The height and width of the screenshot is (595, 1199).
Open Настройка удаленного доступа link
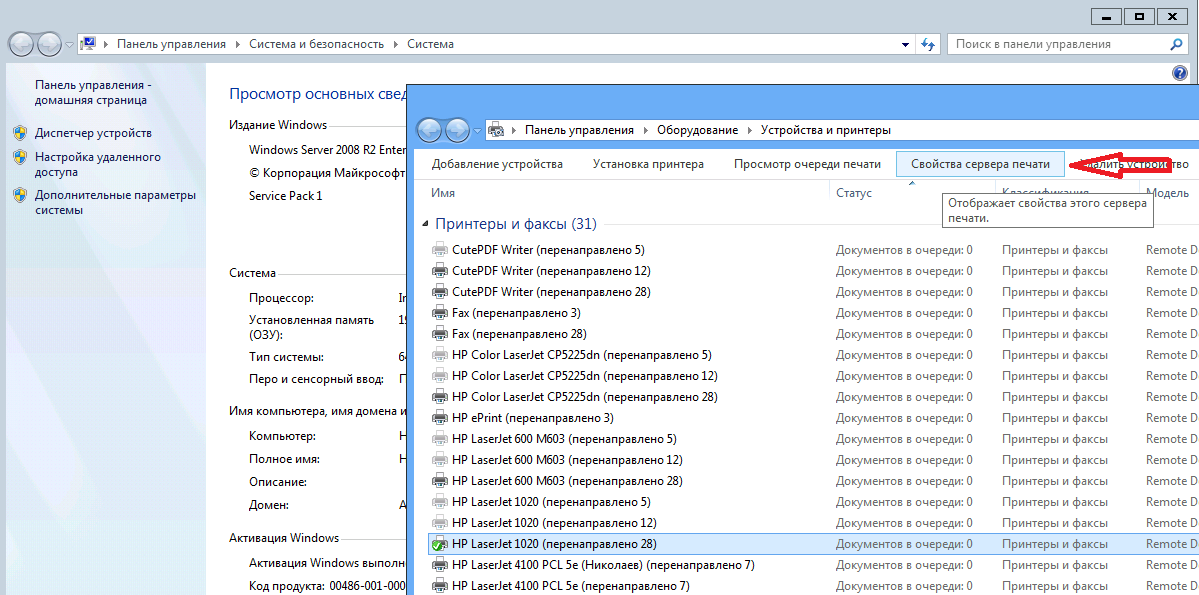98,164
